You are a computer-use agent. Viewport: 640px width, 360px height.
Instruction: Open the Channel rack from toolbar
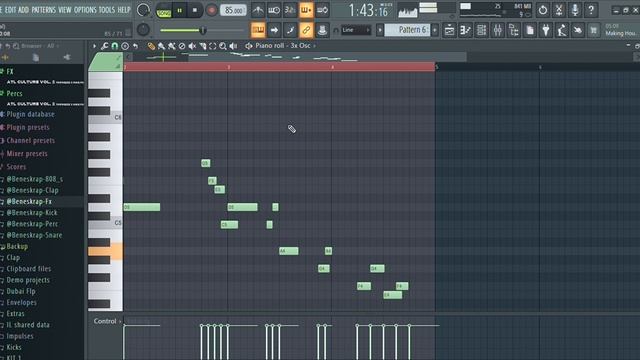pos(482,30)
